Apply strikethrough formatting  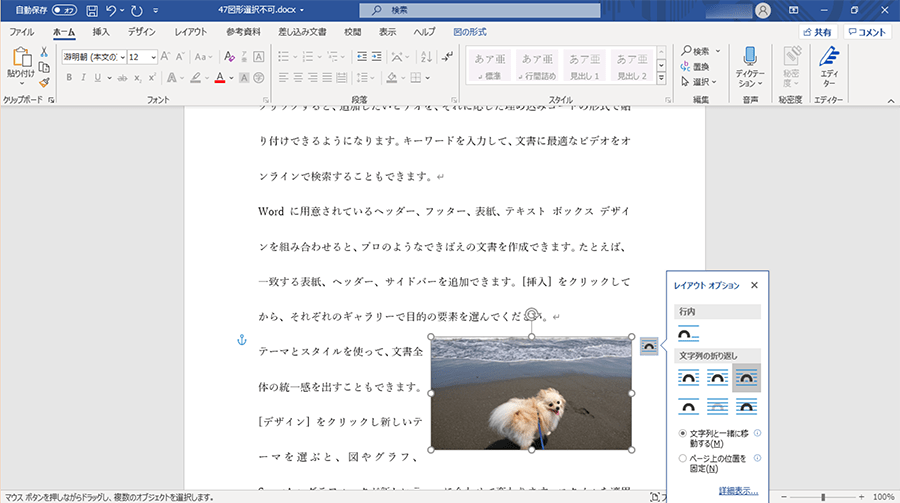click(x=122, y=78)
